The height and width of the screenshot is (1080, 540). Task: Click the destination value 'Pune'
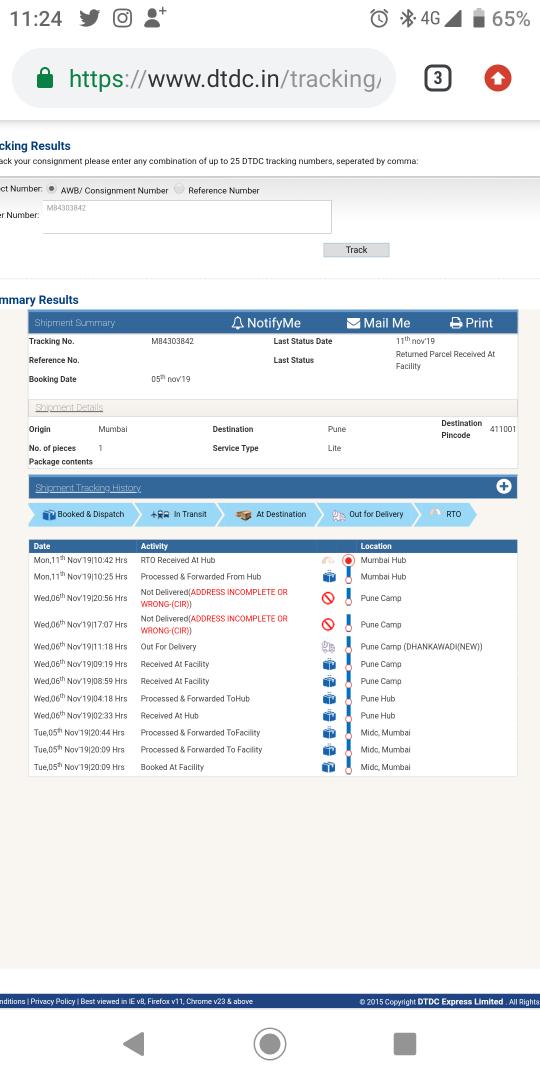coord(337,429)
